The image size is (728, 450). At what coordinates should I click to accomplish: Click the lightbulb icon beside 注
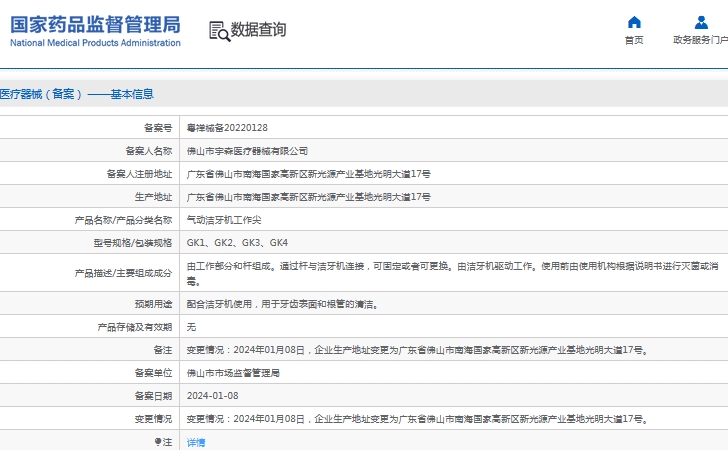pos(158,442)
